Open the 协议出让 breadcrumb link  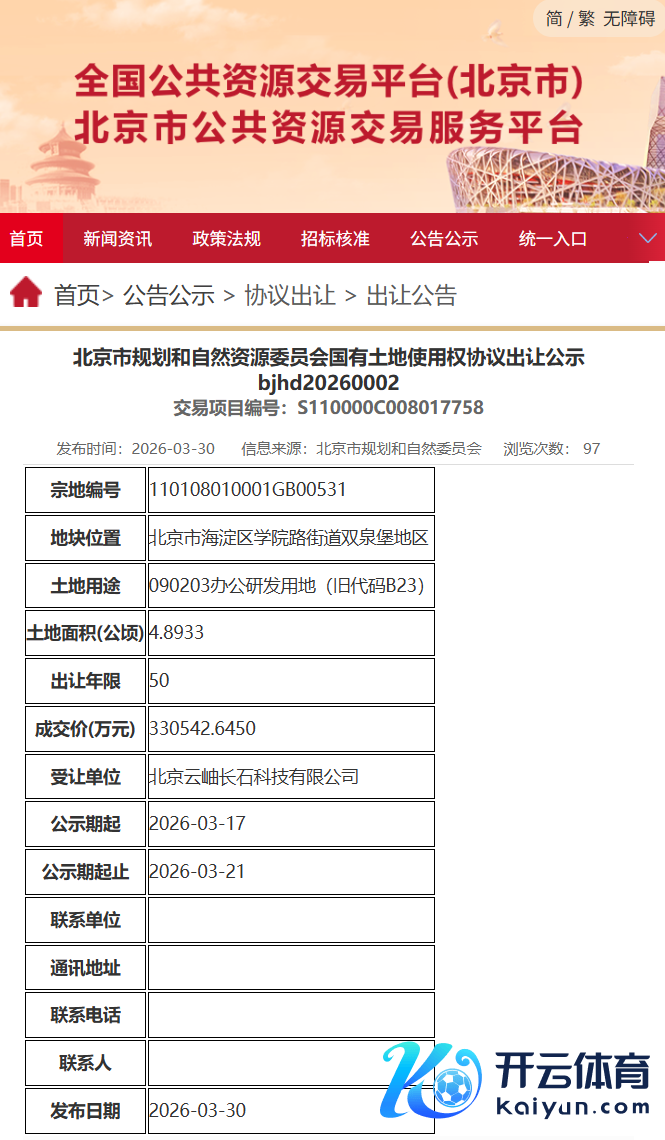290,295
